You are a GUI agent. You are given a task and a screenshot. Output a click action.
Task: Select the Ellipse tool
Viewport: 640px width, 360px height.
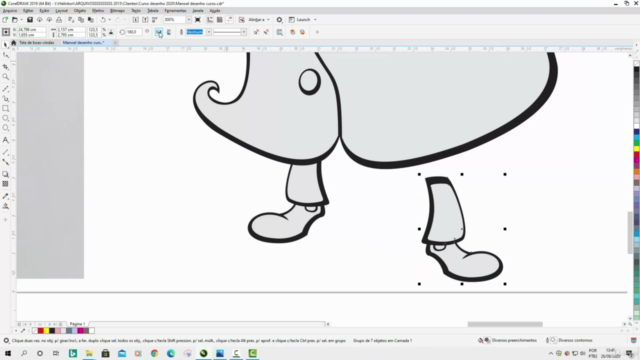pos(5,118)
